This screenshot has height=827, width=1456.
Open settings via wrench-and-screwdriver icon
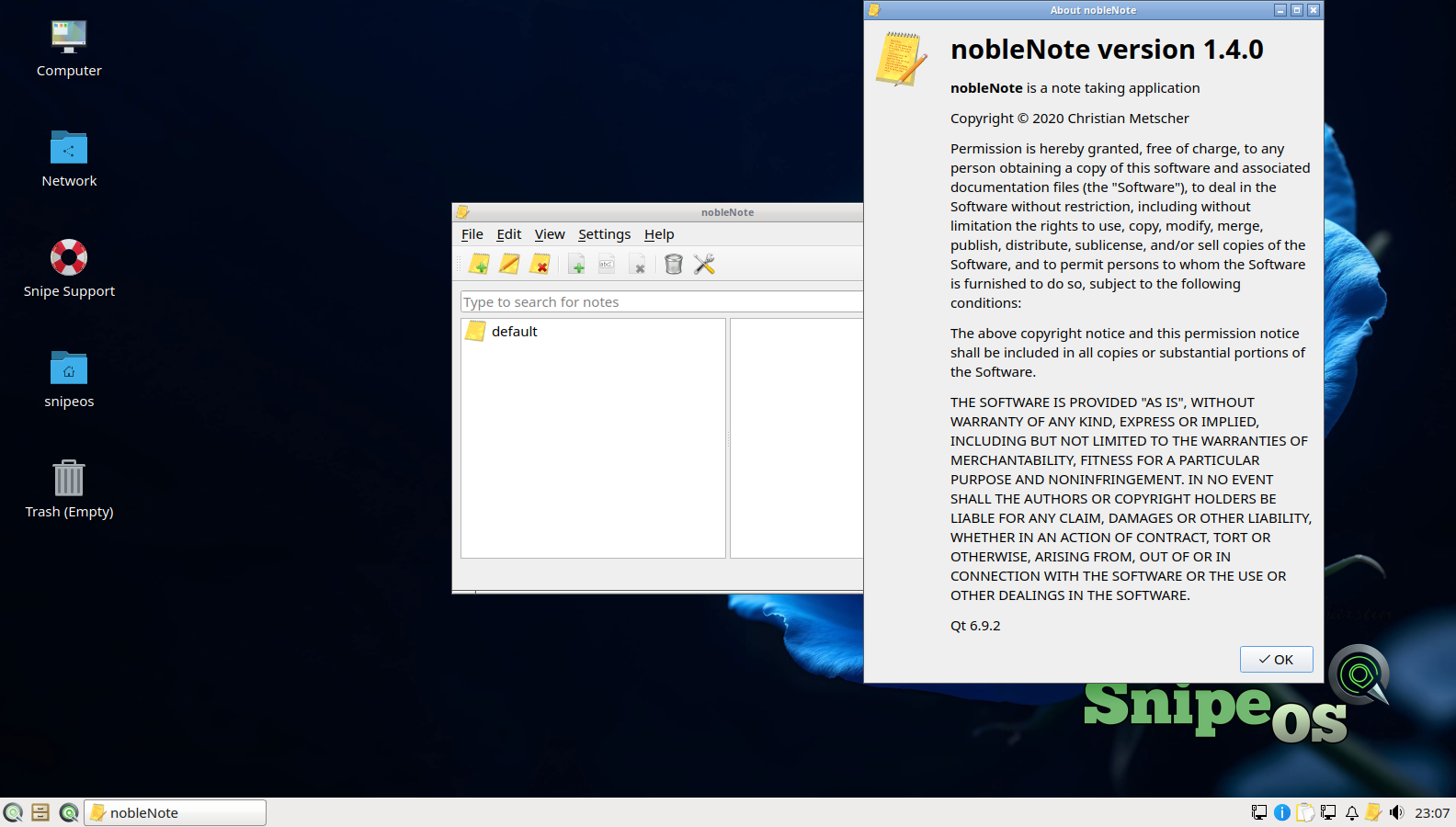tap(705, 265)
